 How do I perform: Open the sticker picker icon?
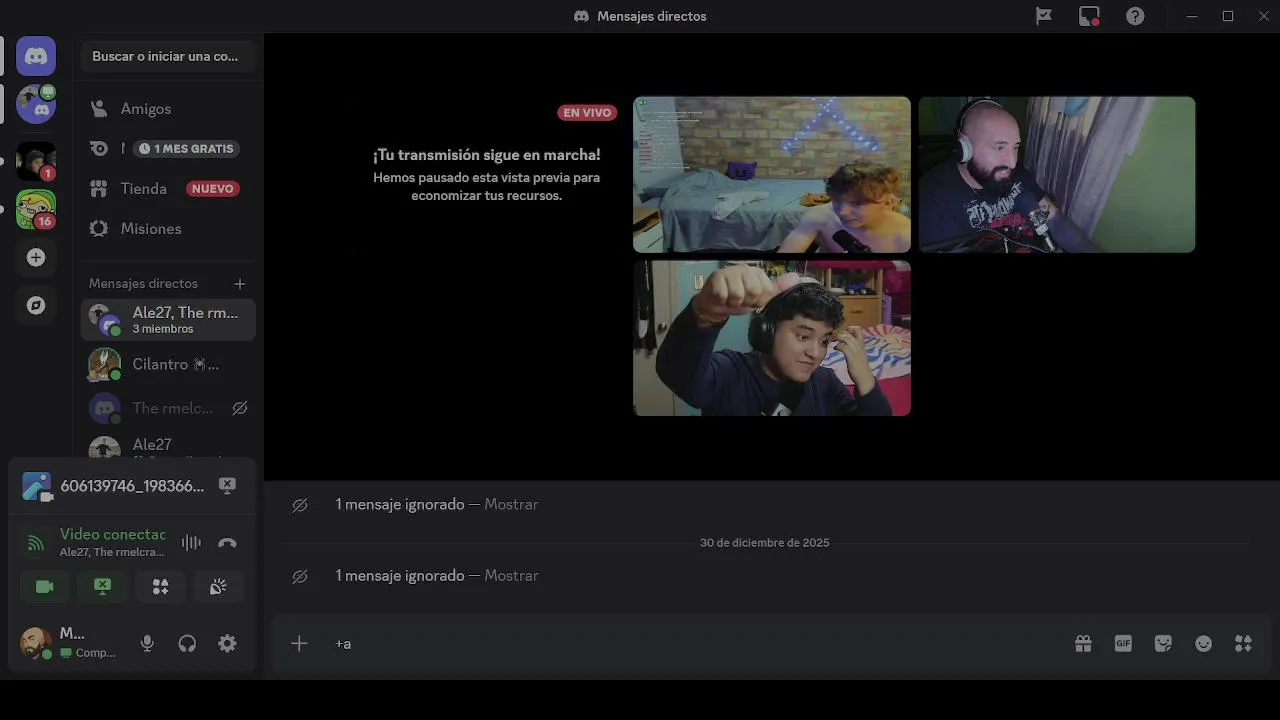[1163, 644]
